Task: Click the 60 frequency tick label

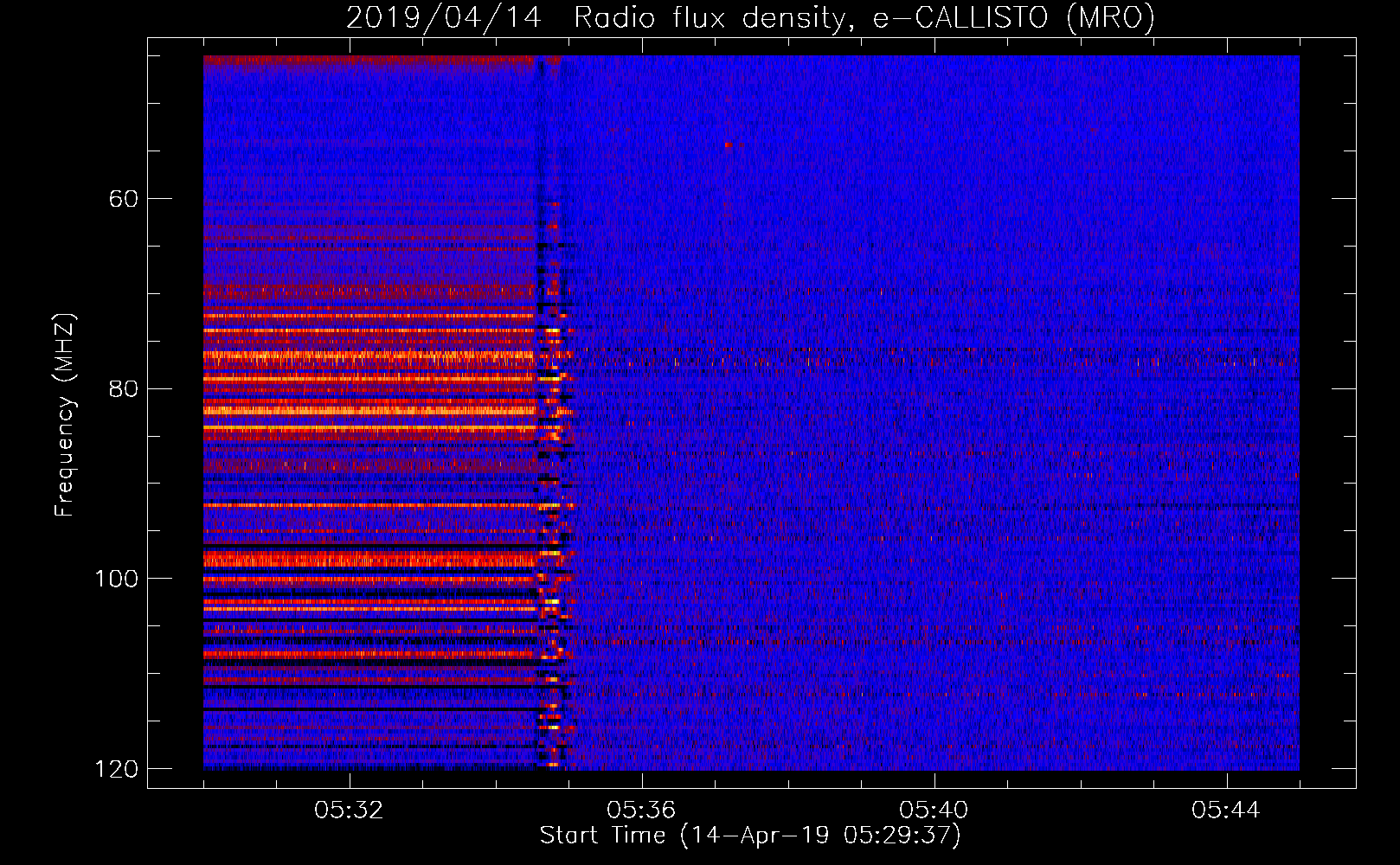Action: point(124,199)
